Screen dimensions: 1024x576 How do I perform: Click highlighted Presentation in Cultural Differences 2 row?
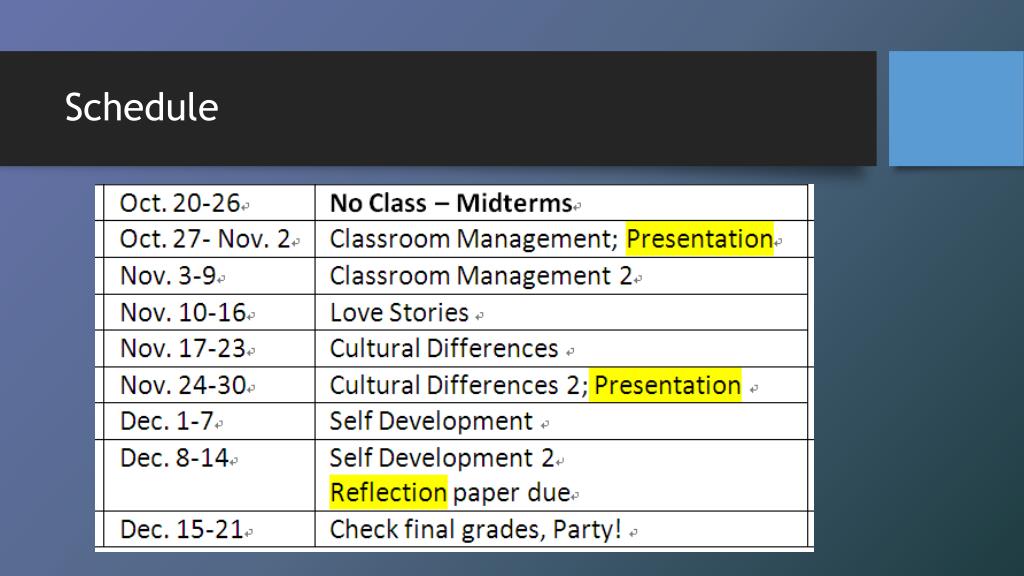click(x=666, y=385)
